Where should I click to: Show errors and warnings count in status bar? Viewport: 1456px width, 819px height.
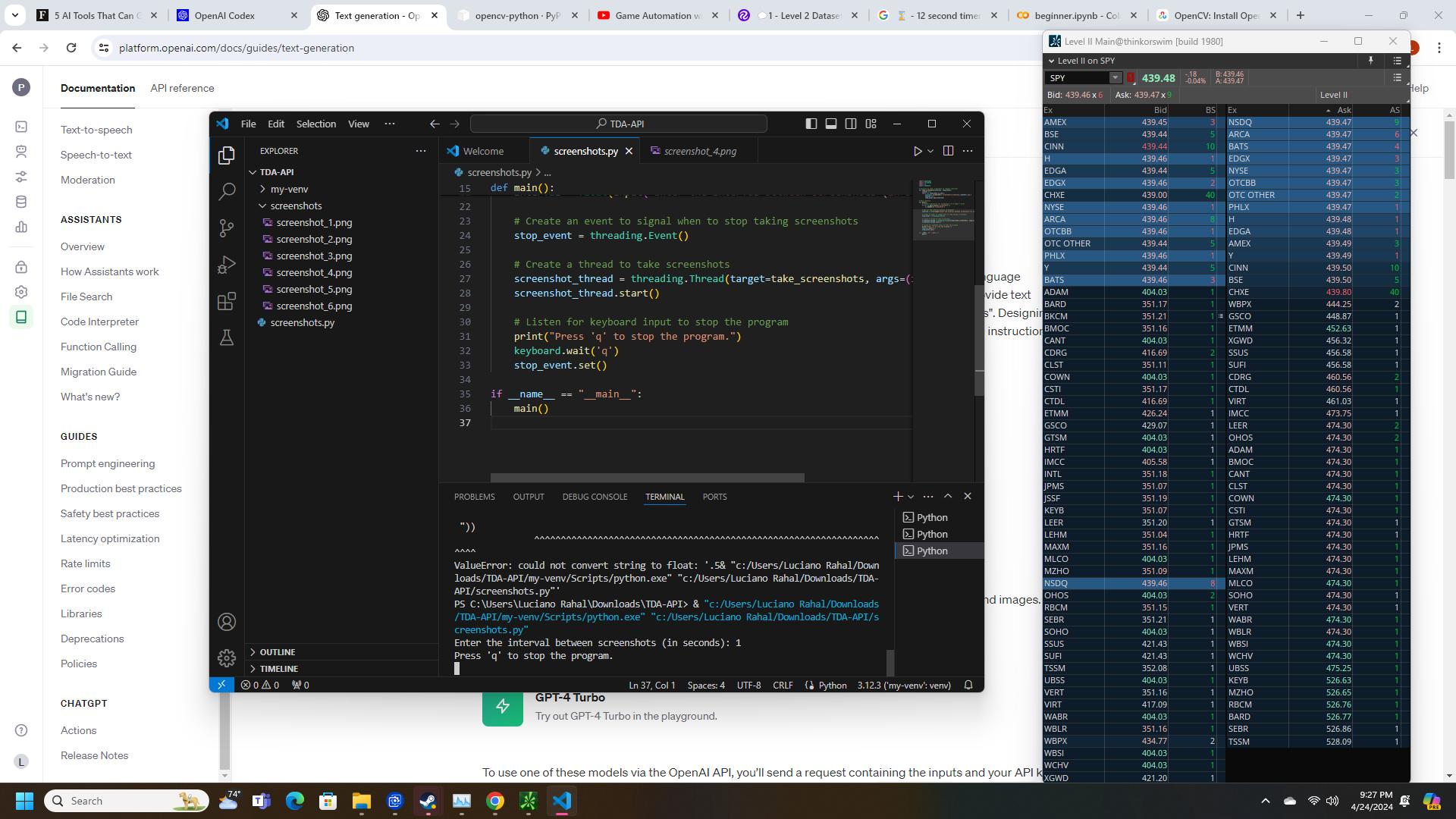coord(260,685)
